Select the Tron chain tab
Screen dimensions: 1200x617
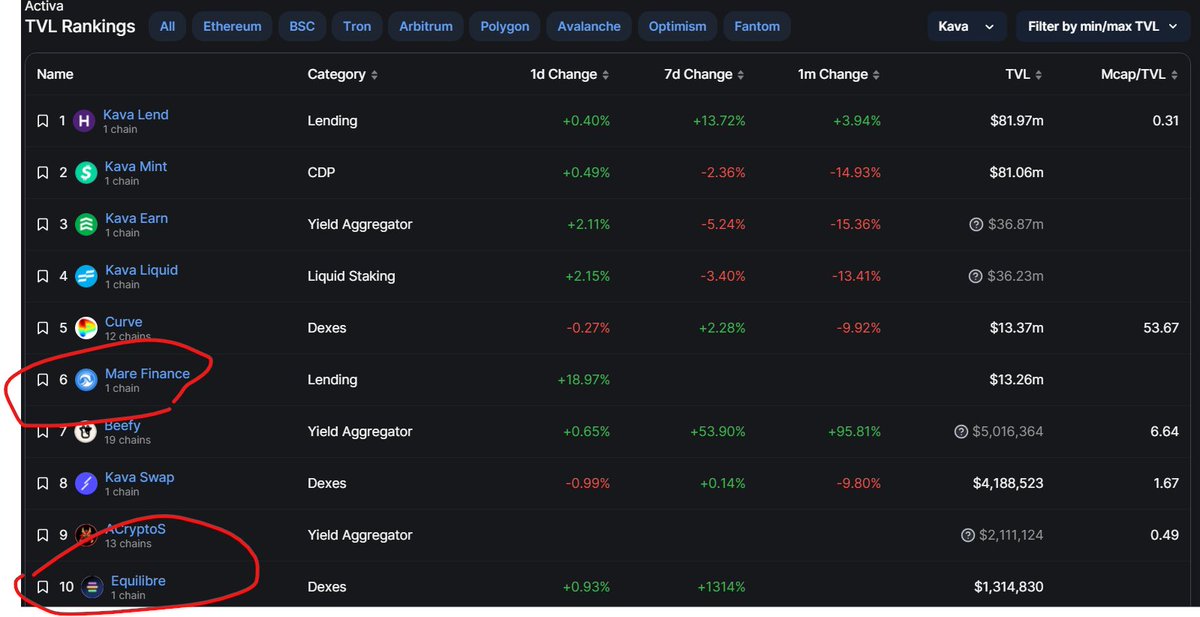[355, 26]
